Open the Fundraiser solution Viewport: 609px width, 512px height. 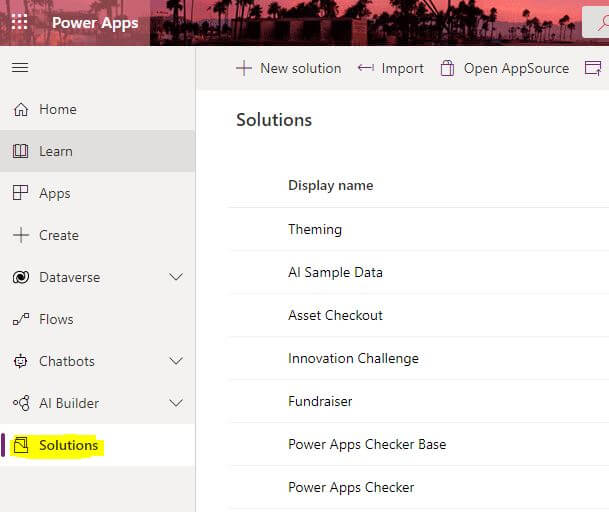[320, 401]
